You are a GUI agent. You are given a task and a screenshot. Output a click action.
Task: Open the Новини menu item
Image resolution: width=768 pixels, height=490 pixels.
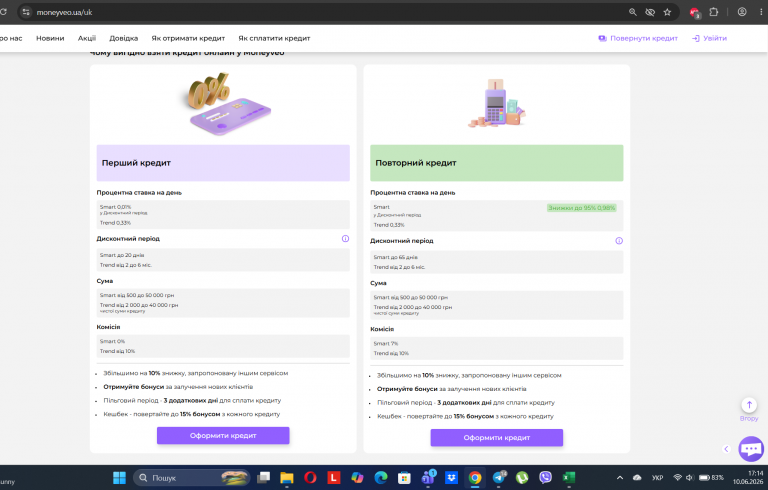pos(50,38)
